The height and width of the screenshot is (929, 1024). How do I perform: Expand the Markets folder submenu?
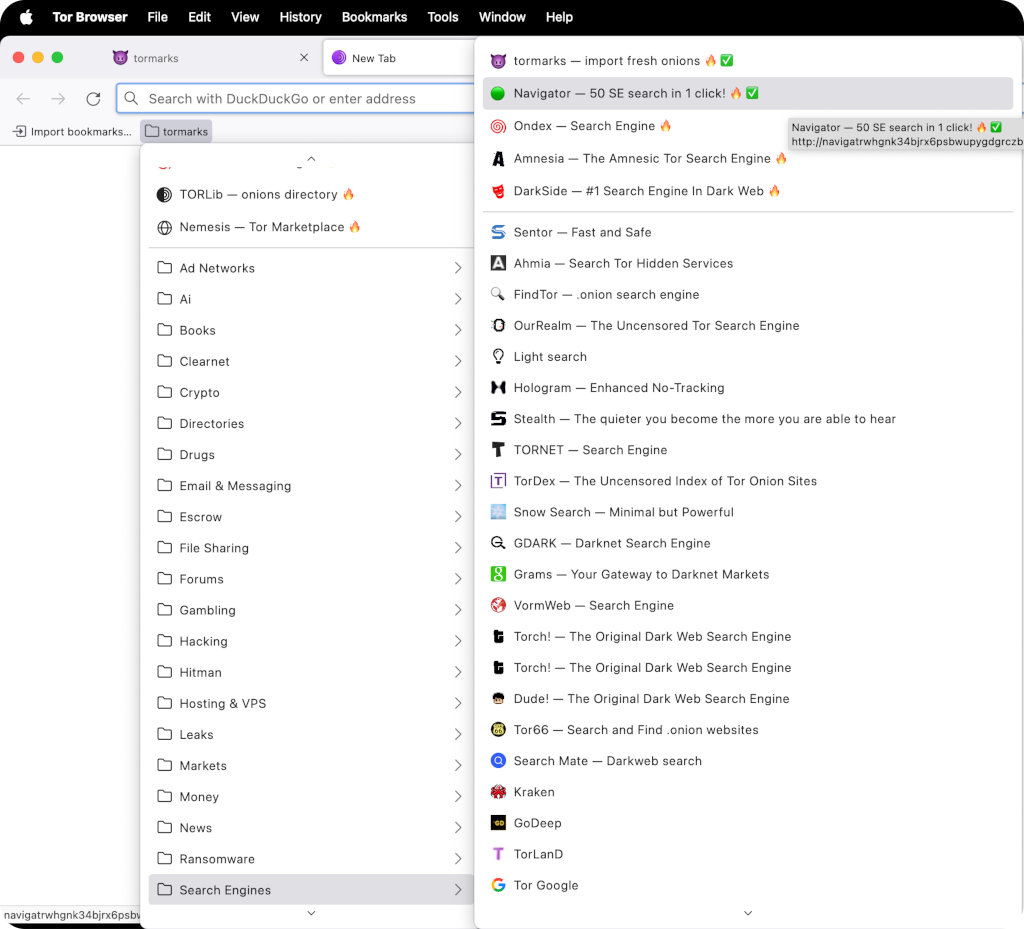pos(457,766)
